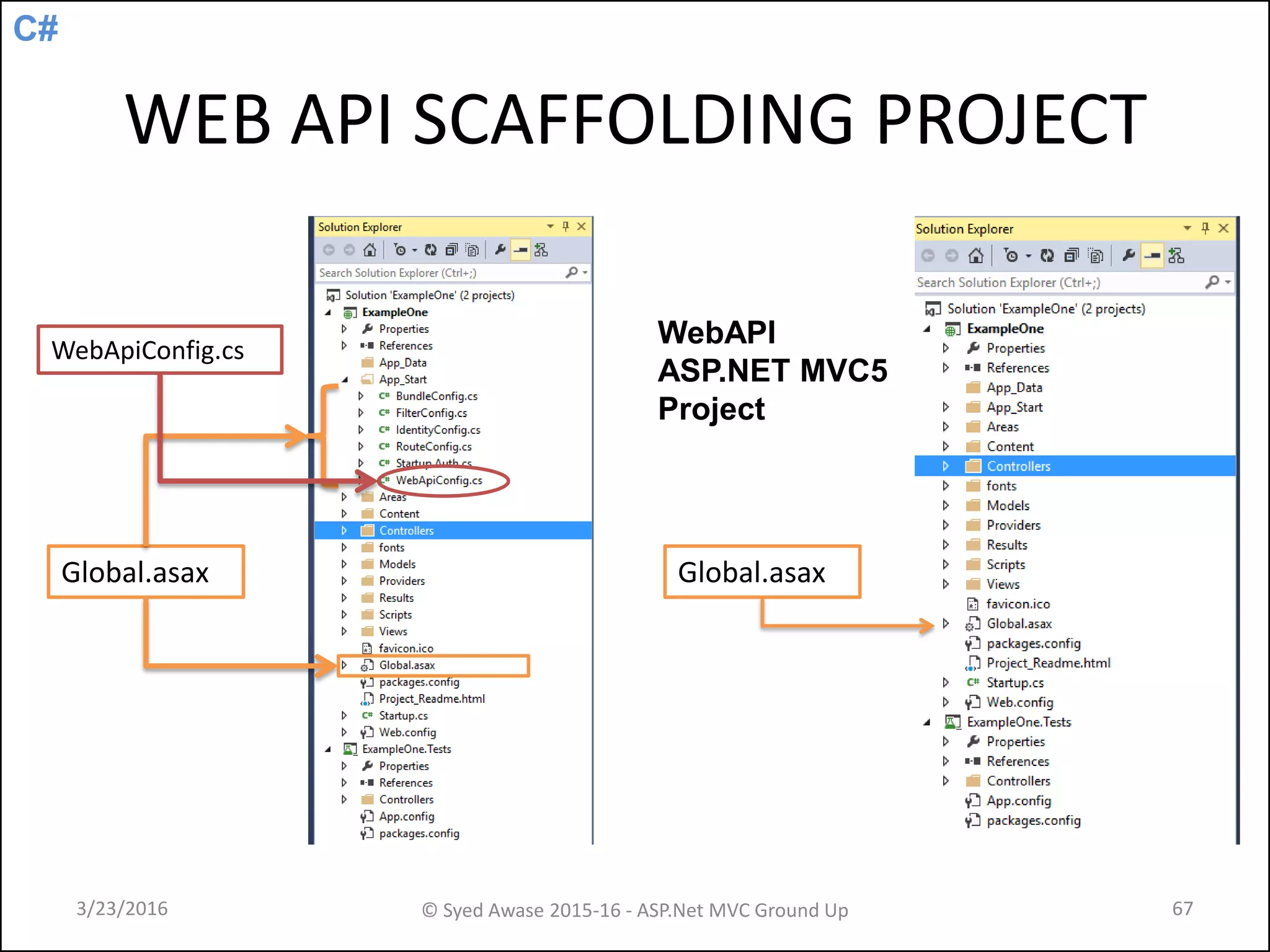Select Solution 'ExampleOne' node in left tree
Viewport: 1270px width, 952px height.
pyautogui.click(x=430, y=296)
